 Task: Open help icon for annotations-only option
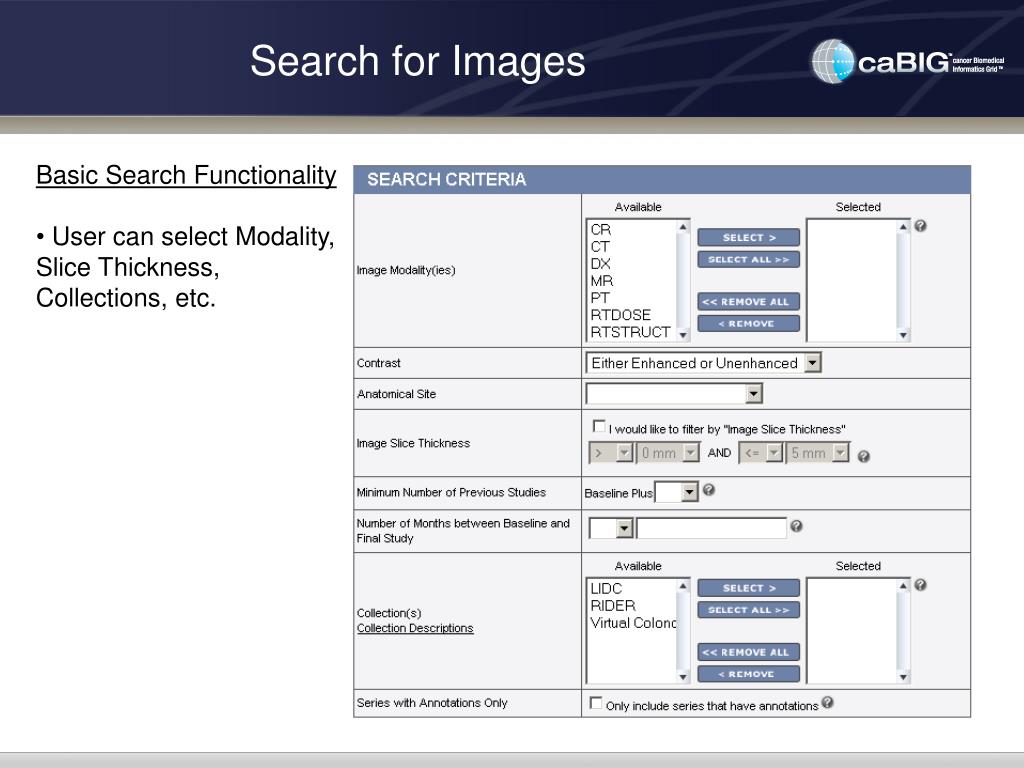[x=827, y=702]
